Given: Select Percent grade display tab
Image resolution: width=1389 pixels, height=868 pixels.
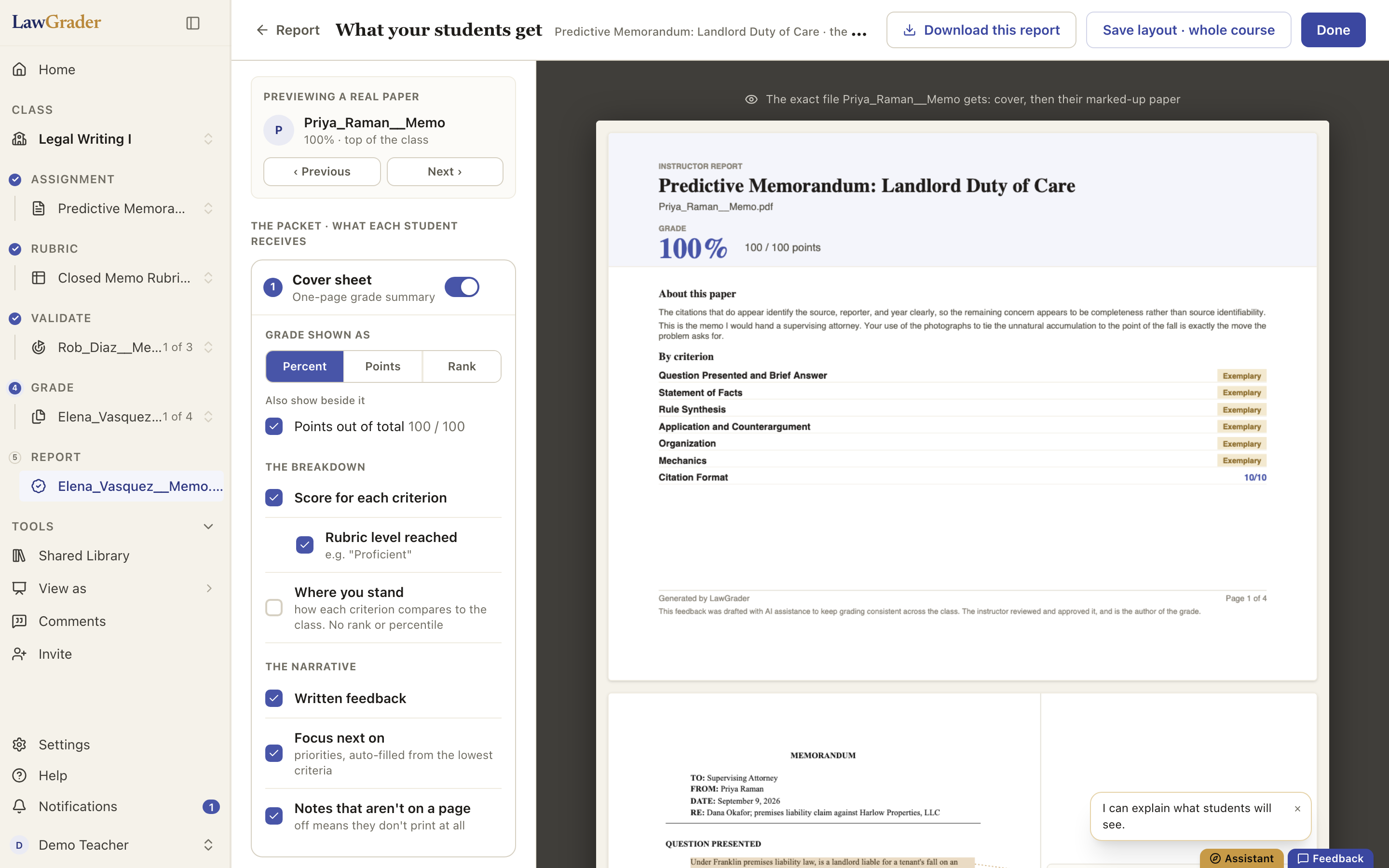Looking at the screenshot, I should 305,366.
